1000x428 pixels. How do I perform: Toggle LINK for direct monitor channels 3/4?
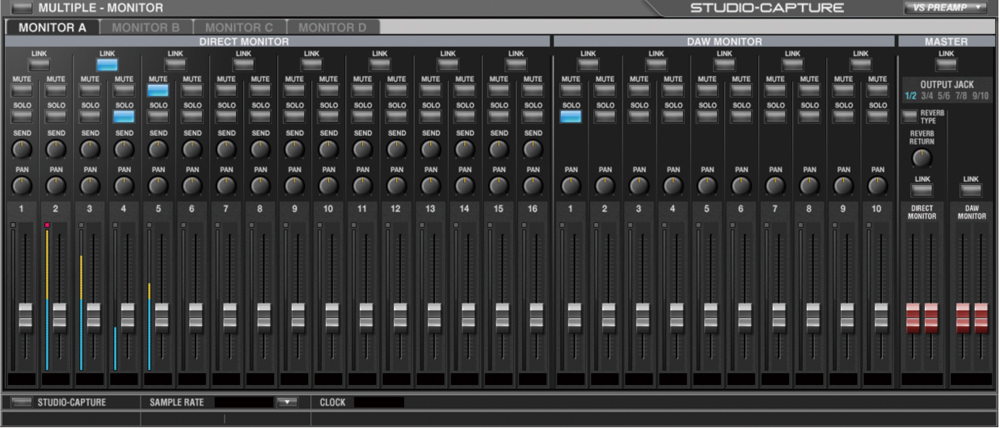click(107, 64)
